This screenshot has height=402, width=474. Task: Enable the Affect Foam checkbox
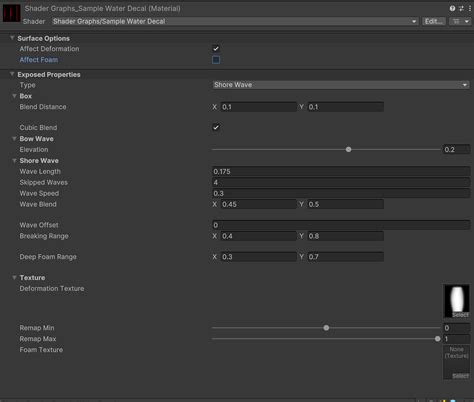click(x=216, y=60)
